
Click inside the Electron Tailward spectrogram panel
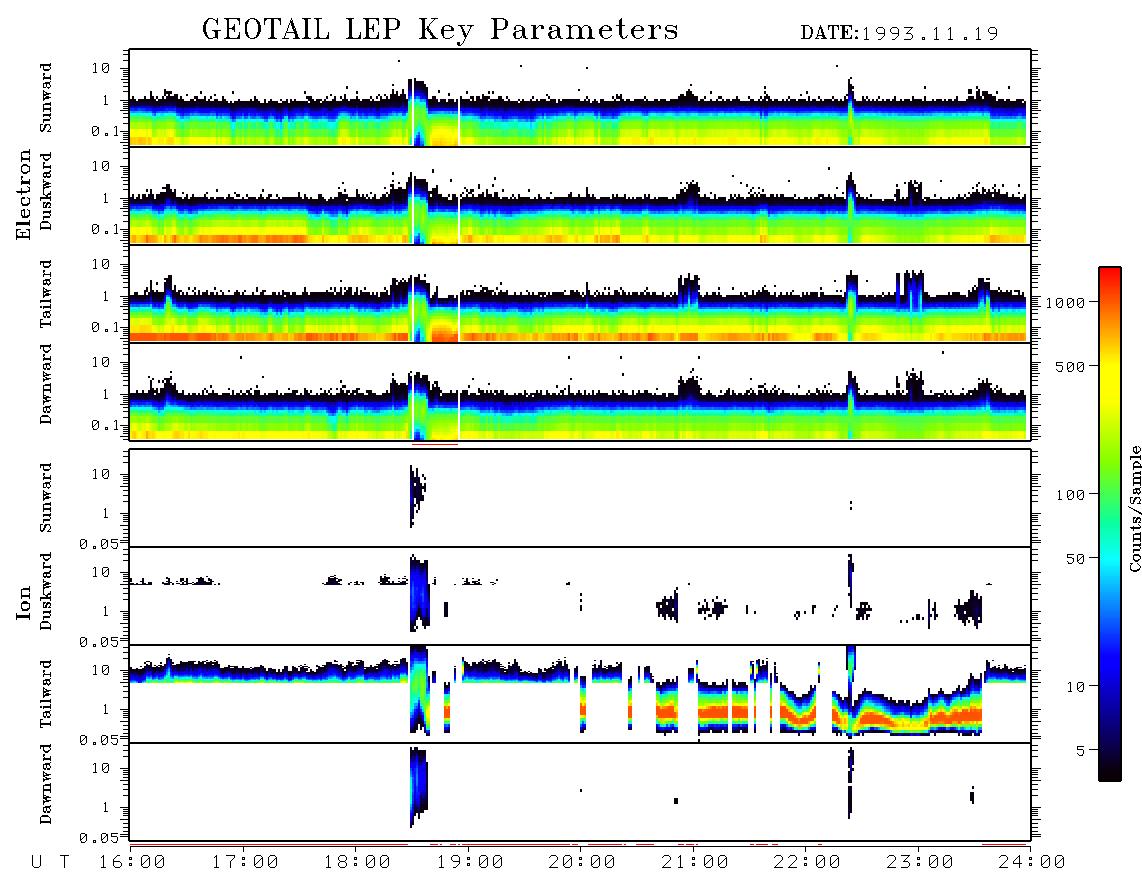(x=580, y=293)
